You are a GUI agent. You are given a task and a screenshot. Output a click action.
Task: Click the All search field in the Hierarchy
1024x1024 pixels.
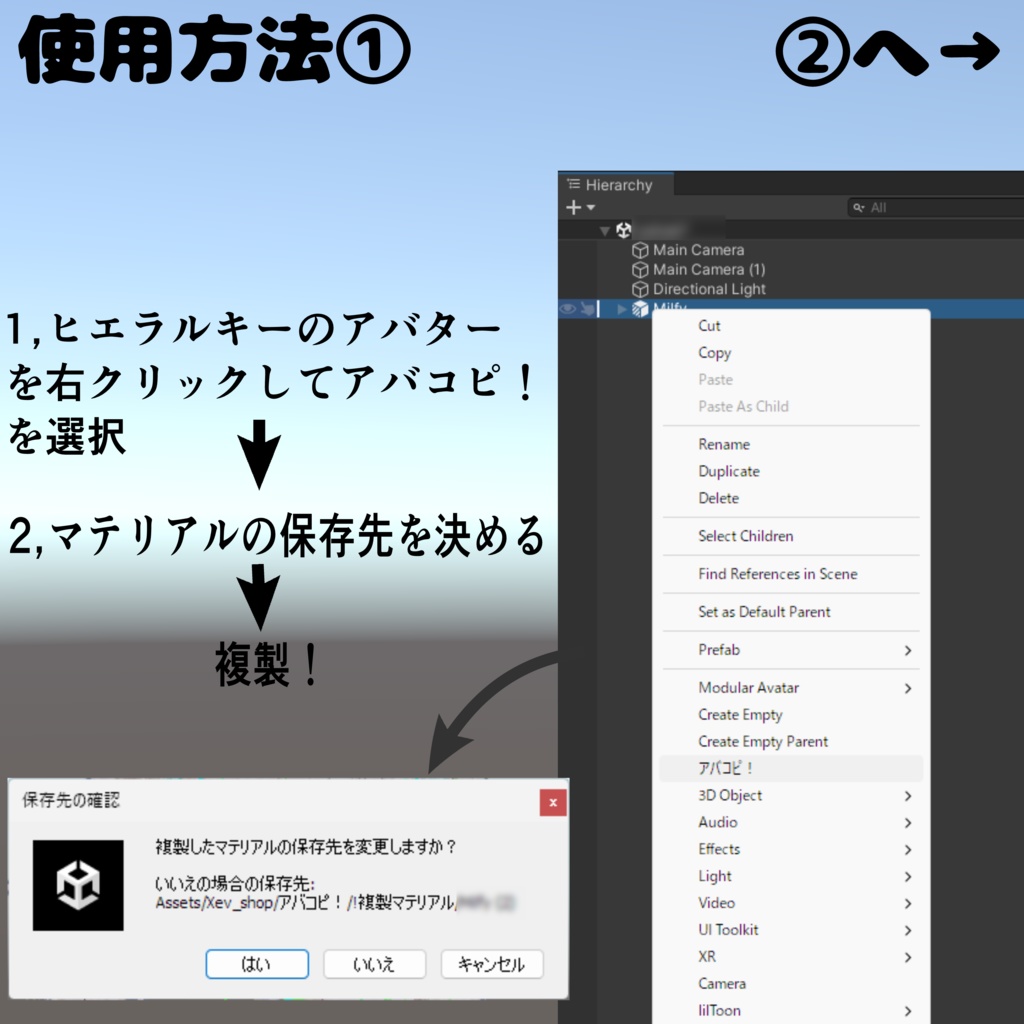(x=930, y=208)
